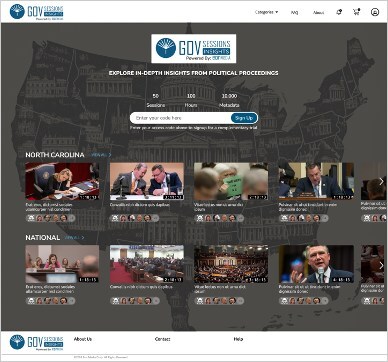
Task: Click speaker avatars under the two-men video
Action: (135, 218)
